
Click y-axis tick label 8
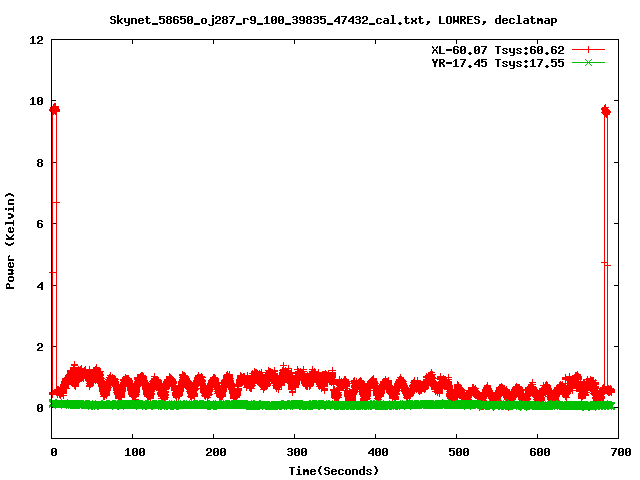(x=40, y=163)
